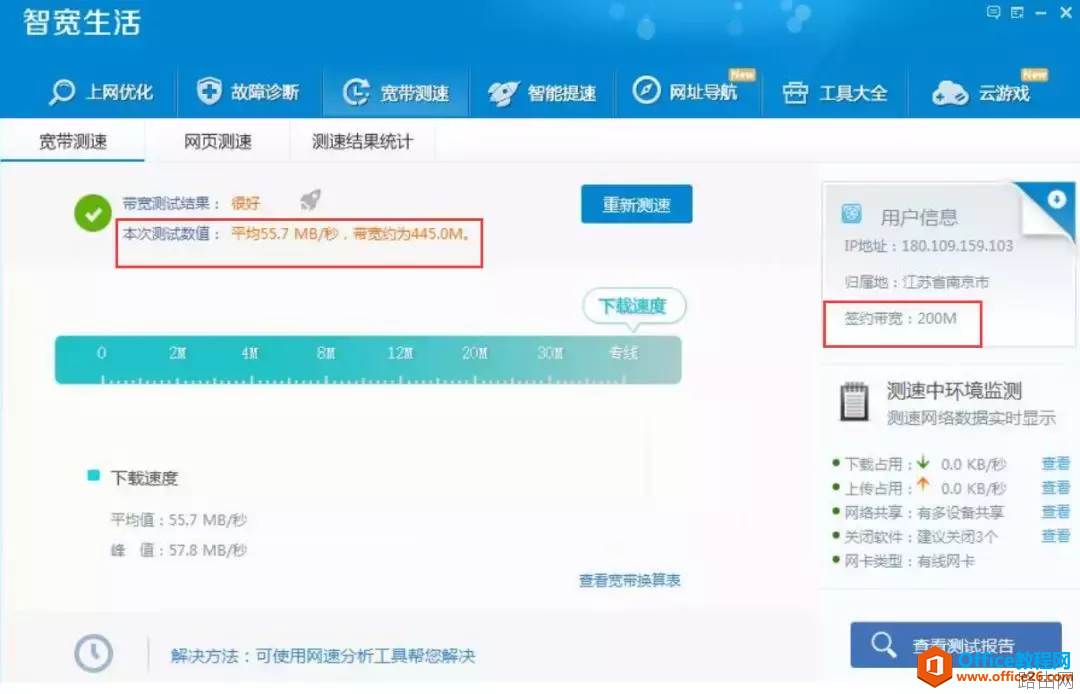The width and height of the screenshot is (1080, 694).
Task: Click the feedback chat icon in title bar
Action: [993, 12]
